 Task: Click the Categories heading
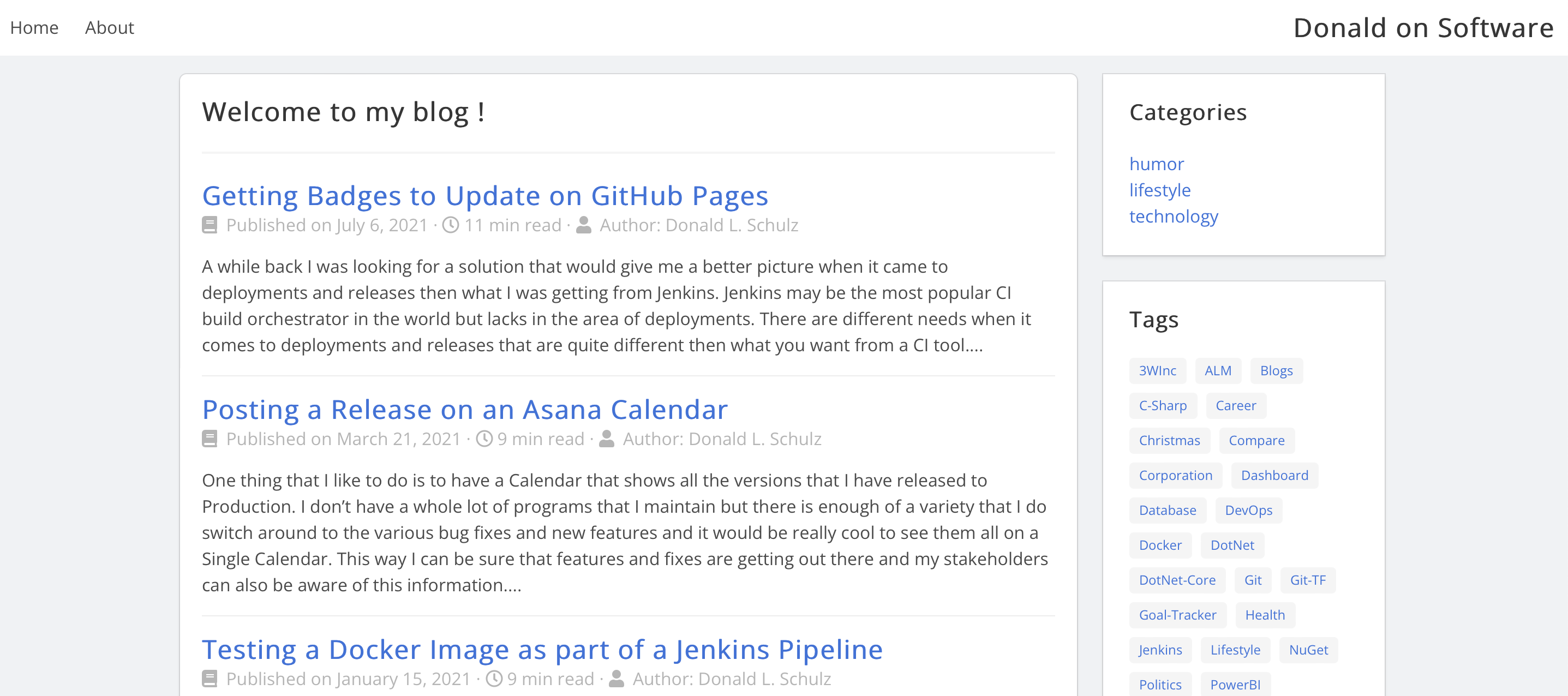pyautogui.click(x=1188, y=112)
